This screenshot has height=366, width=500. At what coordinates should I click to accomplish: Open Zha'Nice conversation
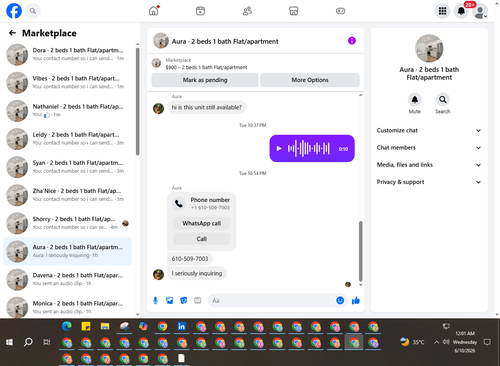tap(68, 195)
